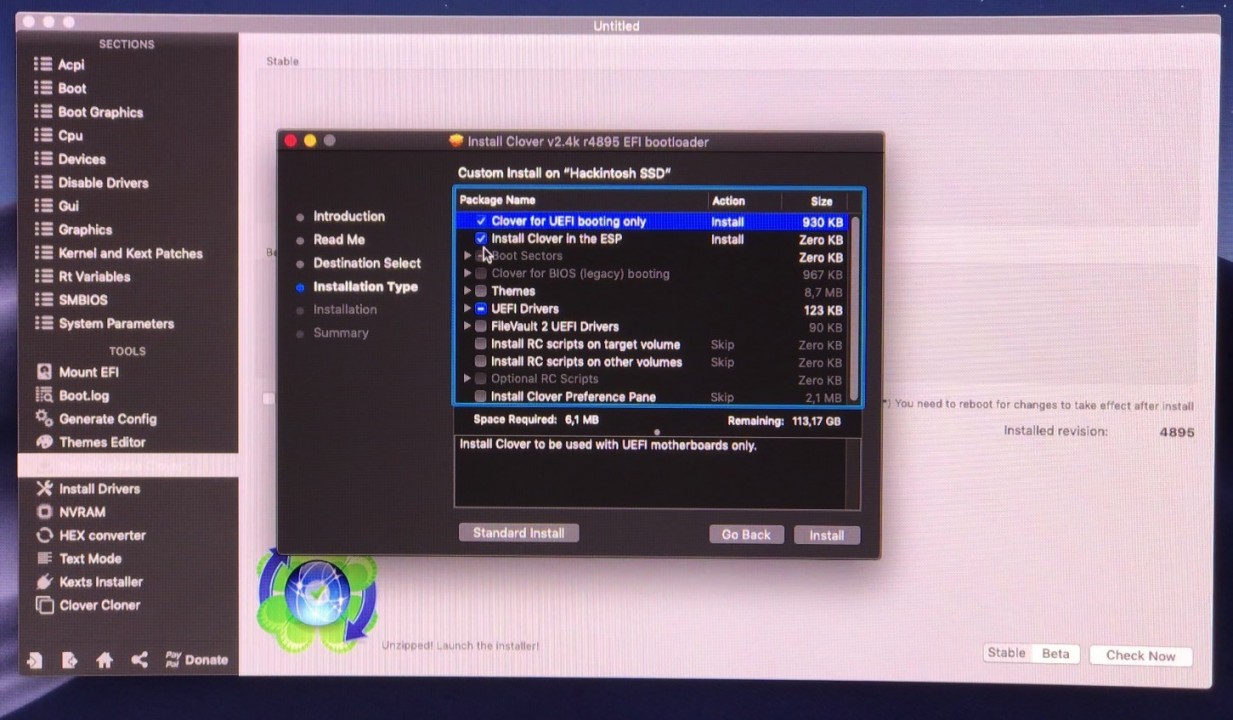Expand the Boot Sectors package group

(467, 256)
